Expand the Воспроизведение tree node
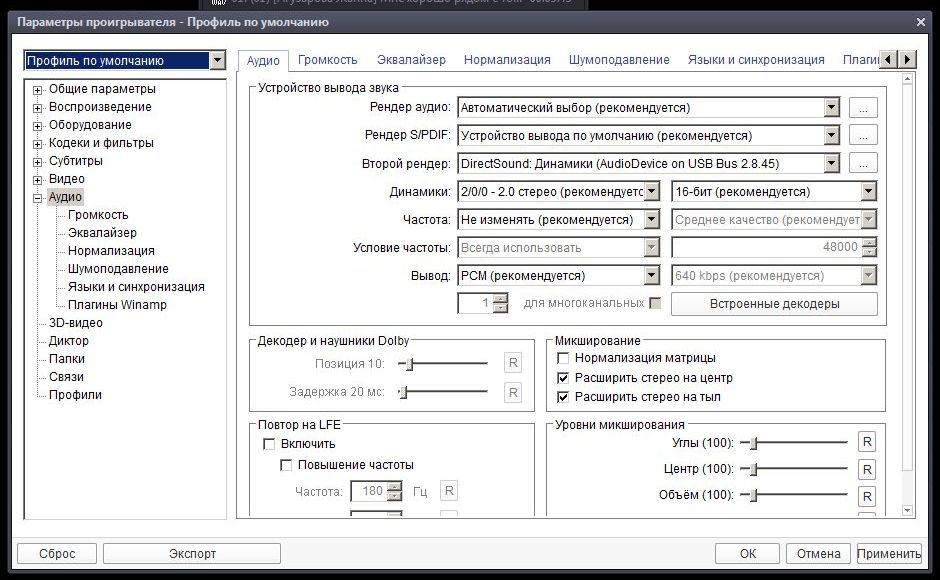Image resolution: width=940 pixels, height=580 pixels. coord(38,108)
